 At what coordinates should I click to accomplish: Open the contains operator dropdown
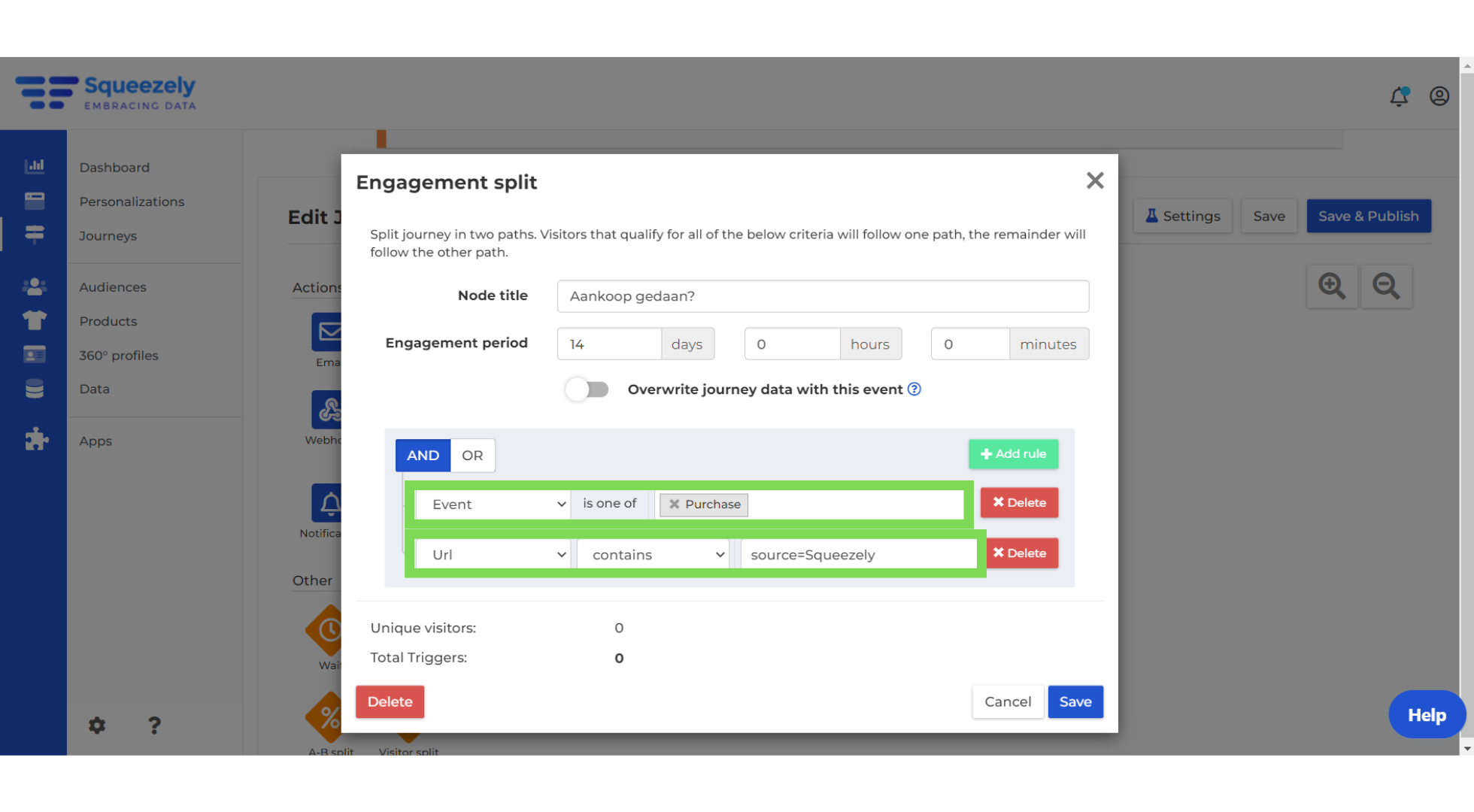tap(653, 555)
